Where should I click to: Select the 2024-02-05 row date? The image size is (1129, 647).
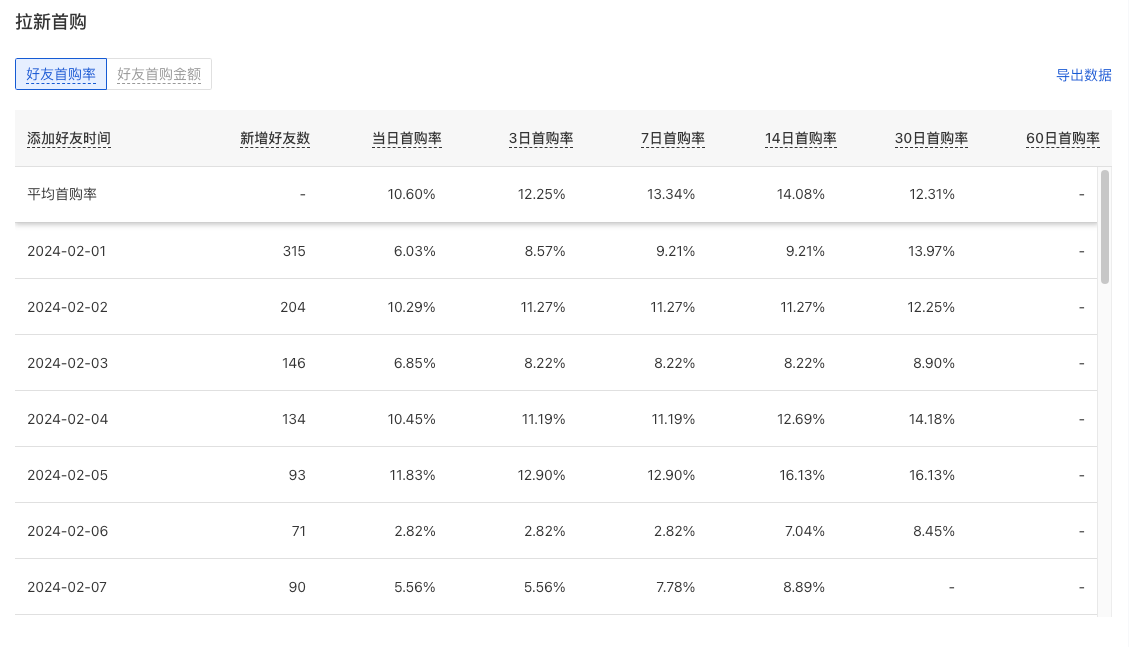(68, 475)
